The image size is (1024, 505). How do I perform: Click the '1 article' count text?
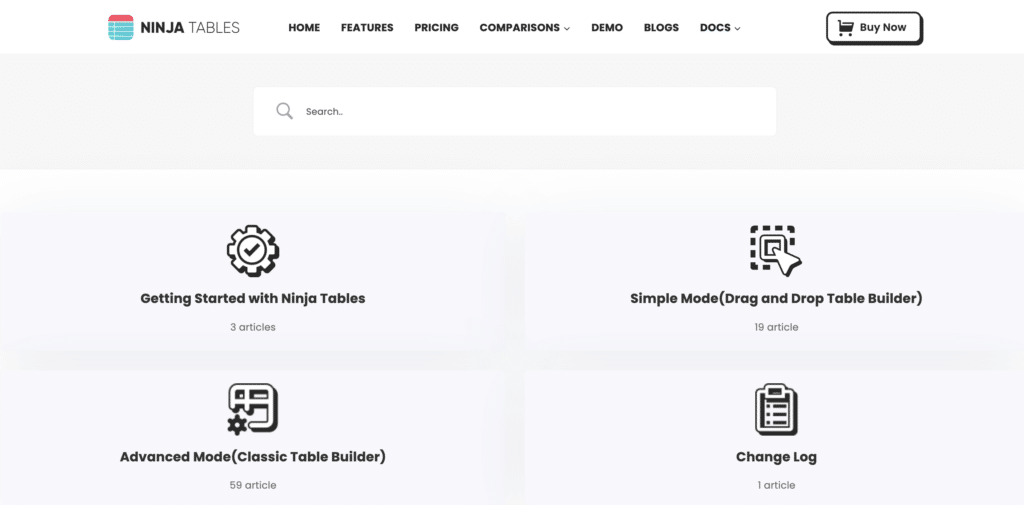(776, 485)
